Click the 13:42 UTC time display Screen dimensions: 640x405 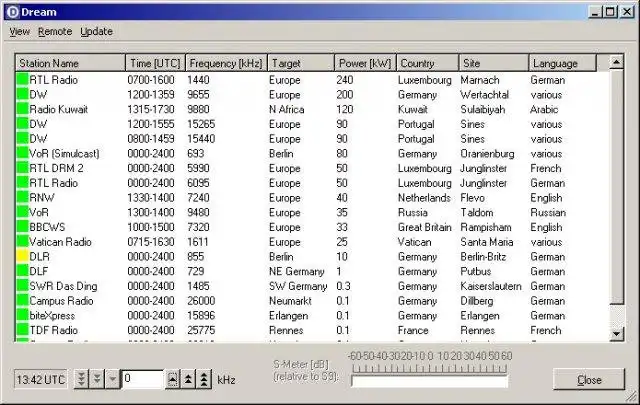[x=40, y=380]
